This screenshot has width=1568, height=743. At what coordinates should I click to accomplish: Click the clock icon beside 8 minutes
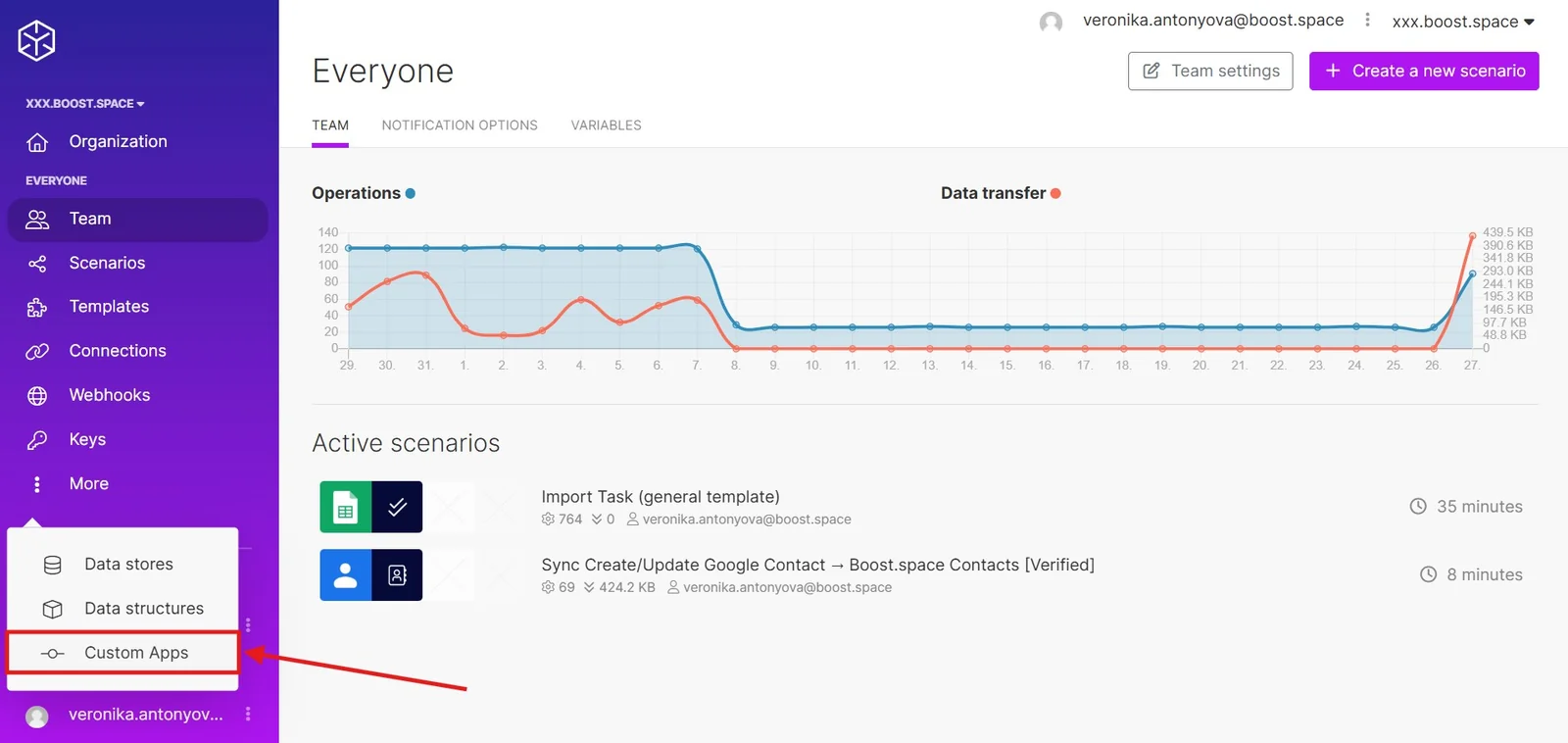pos(1429,574)
